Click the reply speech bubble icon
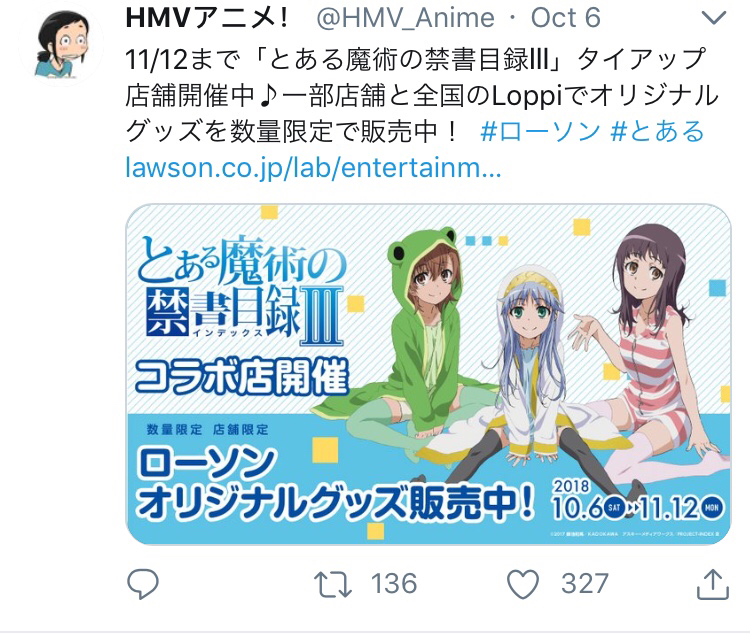 click(143, 584)
